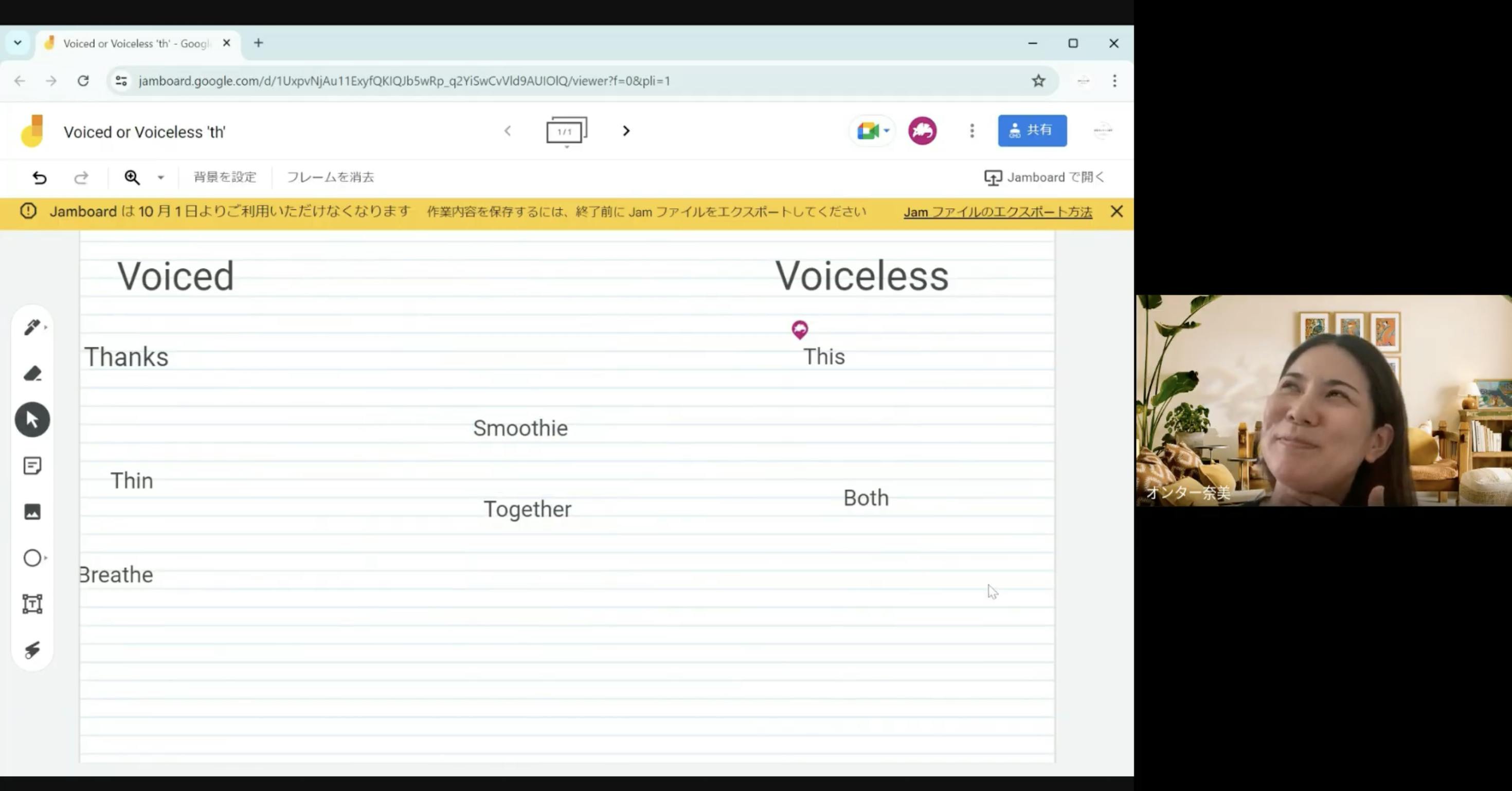Choose the Circle shape tool

(32, 558)
